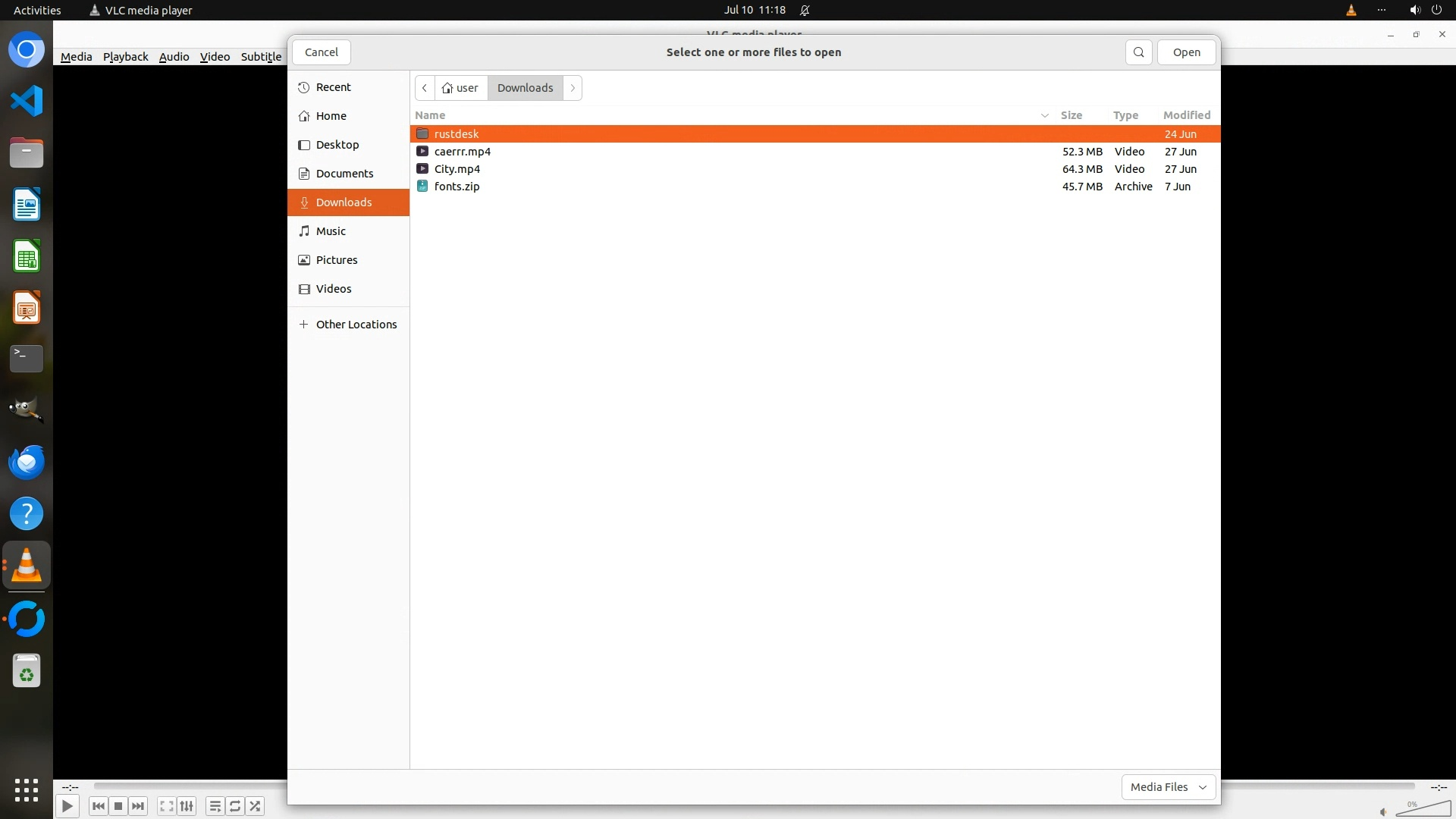Click previous media track icon
1456x819 pixels.
(x=98, y=806)
